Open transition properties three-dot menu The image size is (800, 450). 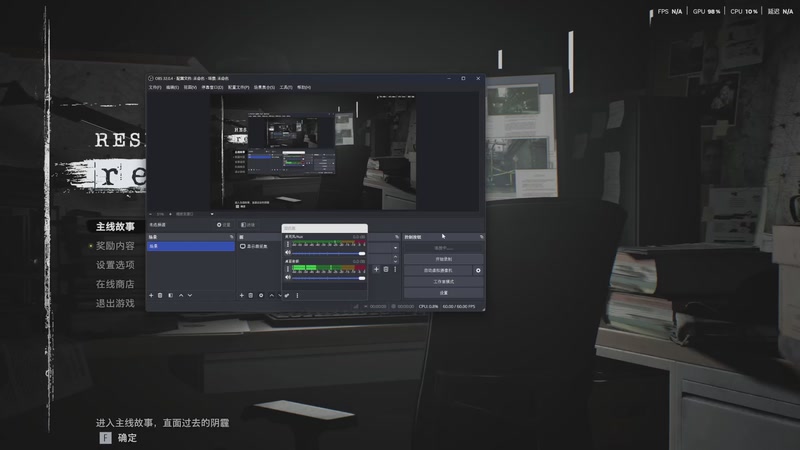click(x=395, y=269)
